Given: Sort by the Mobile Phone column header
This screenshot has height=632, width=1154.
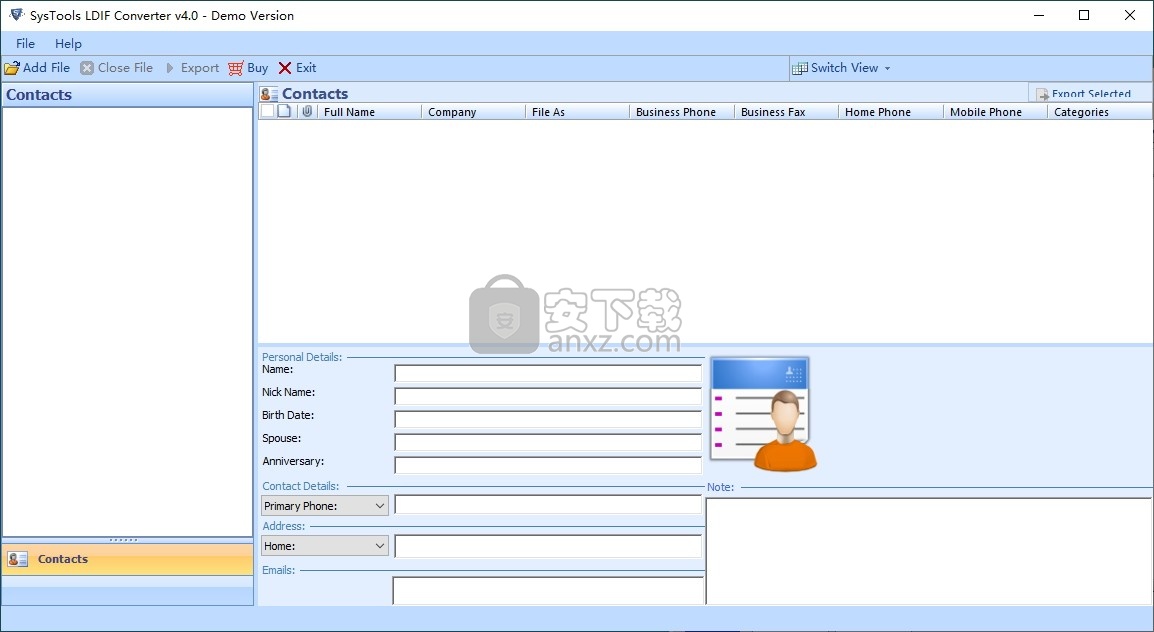Looking at the screenshot, I should coord(996,112).
